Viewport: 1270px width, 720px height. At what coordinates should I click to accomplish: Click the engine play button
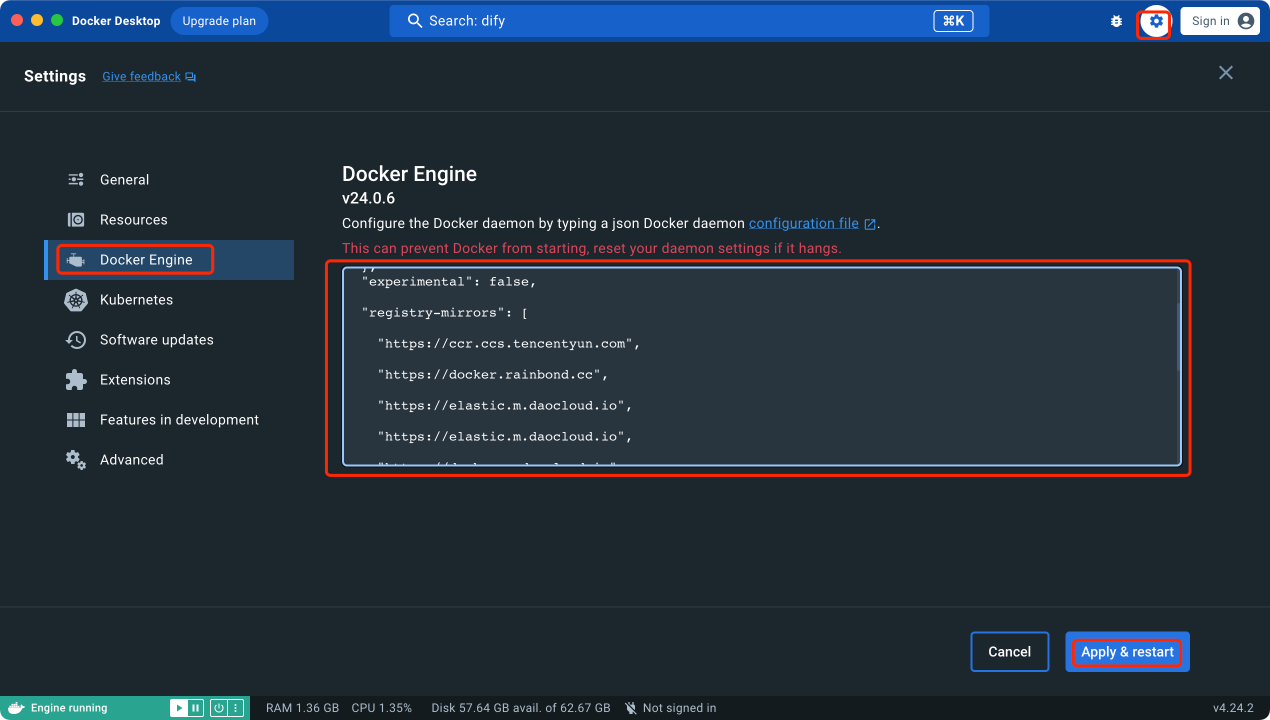pyautogui.click(x=178, y=708)
